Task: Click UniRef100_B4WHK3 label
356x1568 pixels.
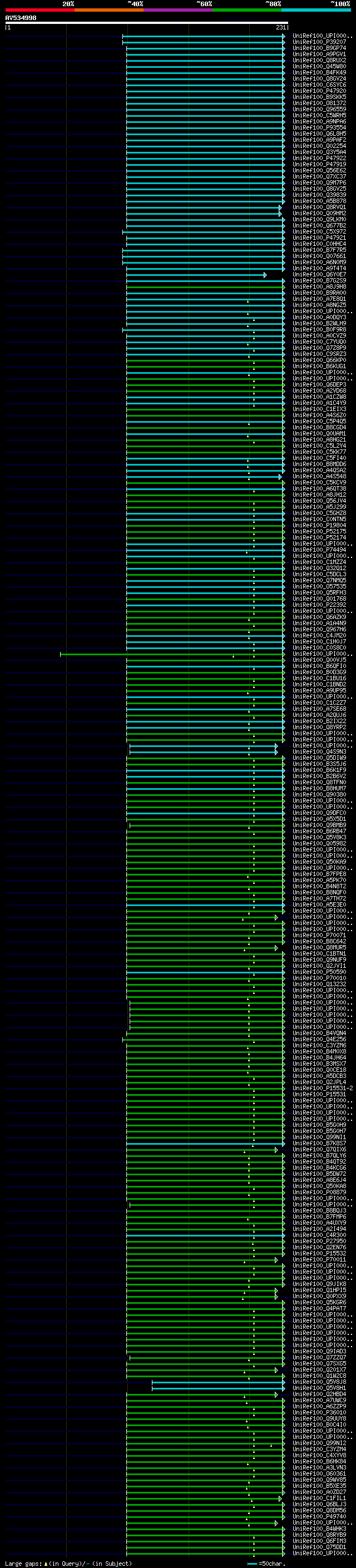Action: tap(319, 1529)
